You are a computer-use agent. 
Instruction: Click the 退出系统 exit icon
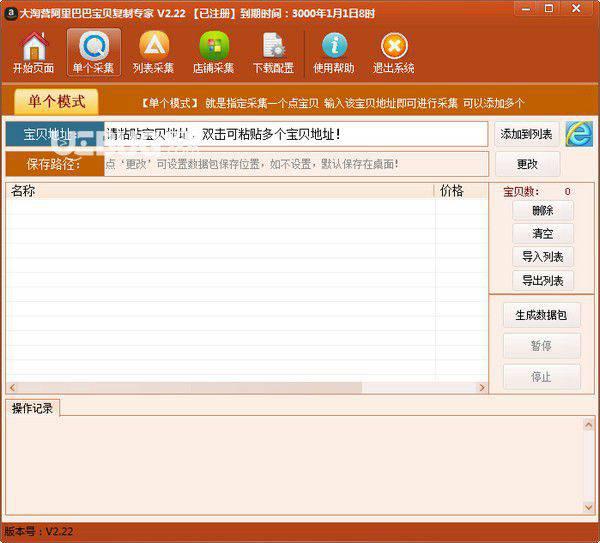[x=394, y=53]
